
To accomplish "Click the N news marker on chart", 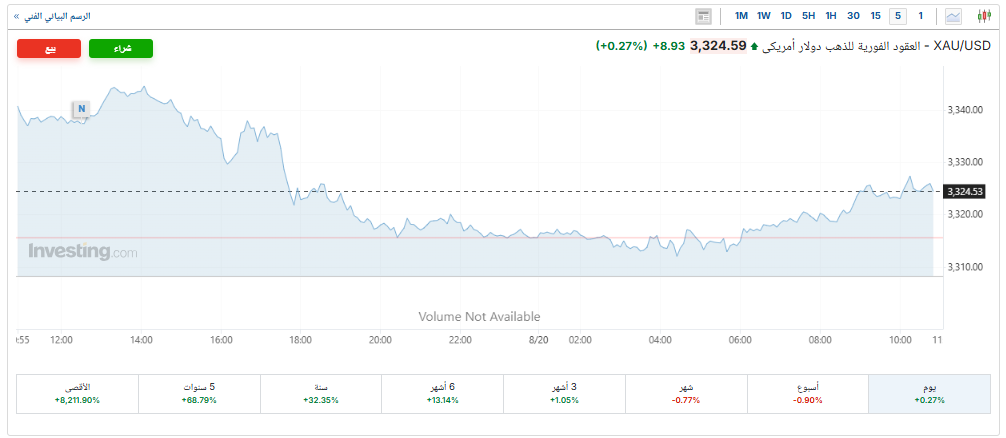I will point(81,109).
